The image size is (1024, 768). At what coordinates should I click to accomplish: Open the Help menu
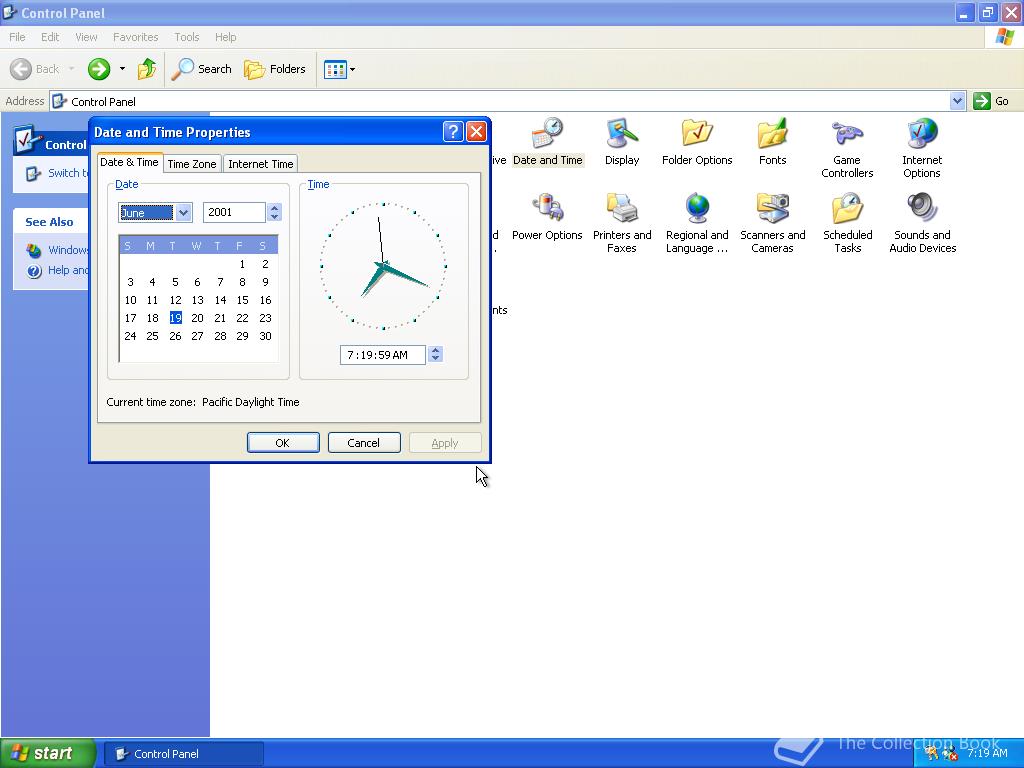click(225, 37)
